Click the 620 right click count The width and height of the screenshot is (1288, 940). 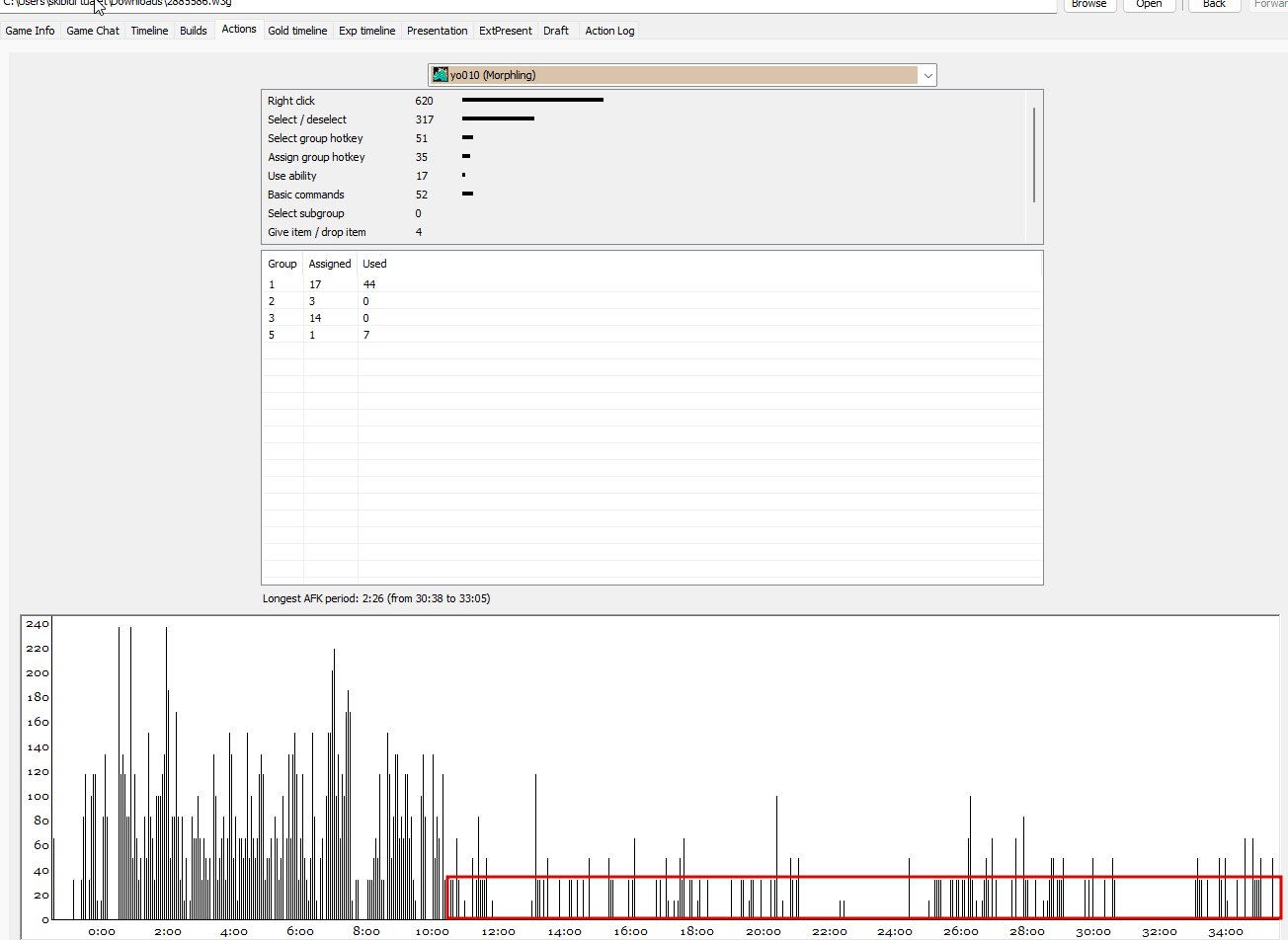pos(424,101)
